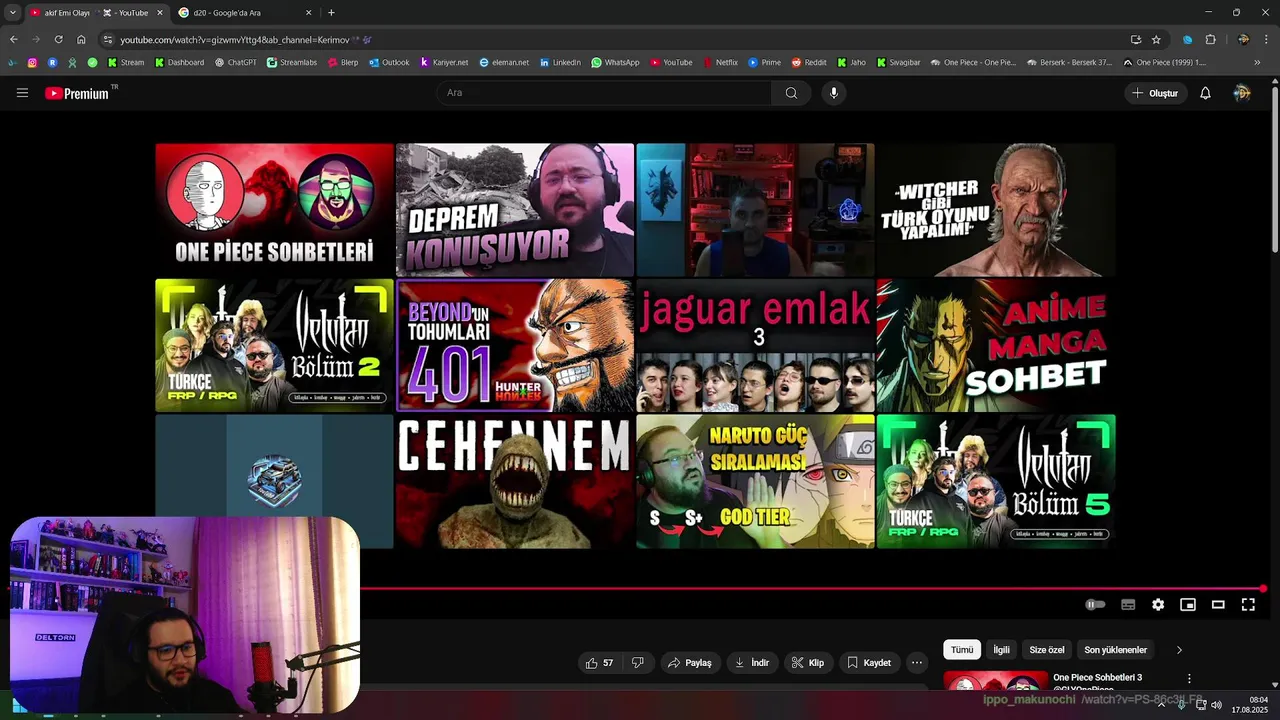Share video with Paylaş button
1280x720 pixels.
point(690,663)
